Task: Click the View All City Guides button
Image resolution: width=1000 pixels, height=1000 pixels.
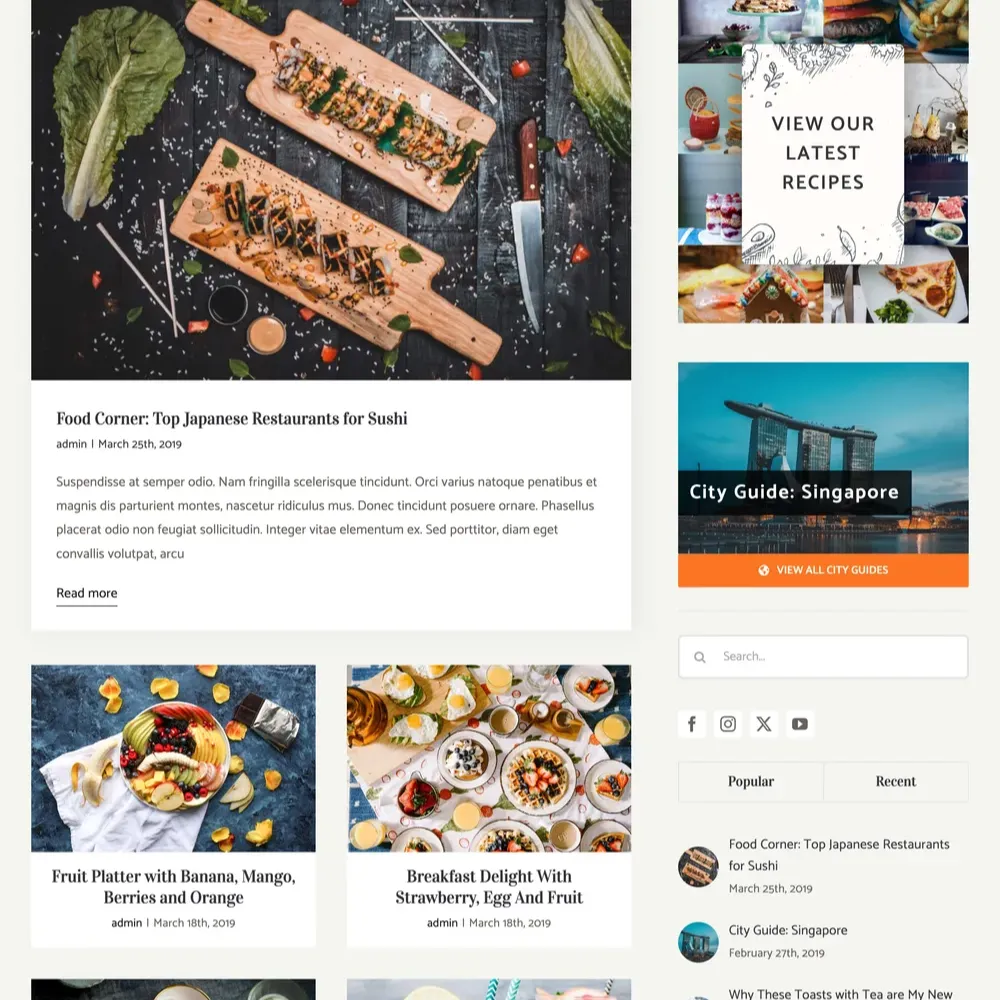Action: 823,570
